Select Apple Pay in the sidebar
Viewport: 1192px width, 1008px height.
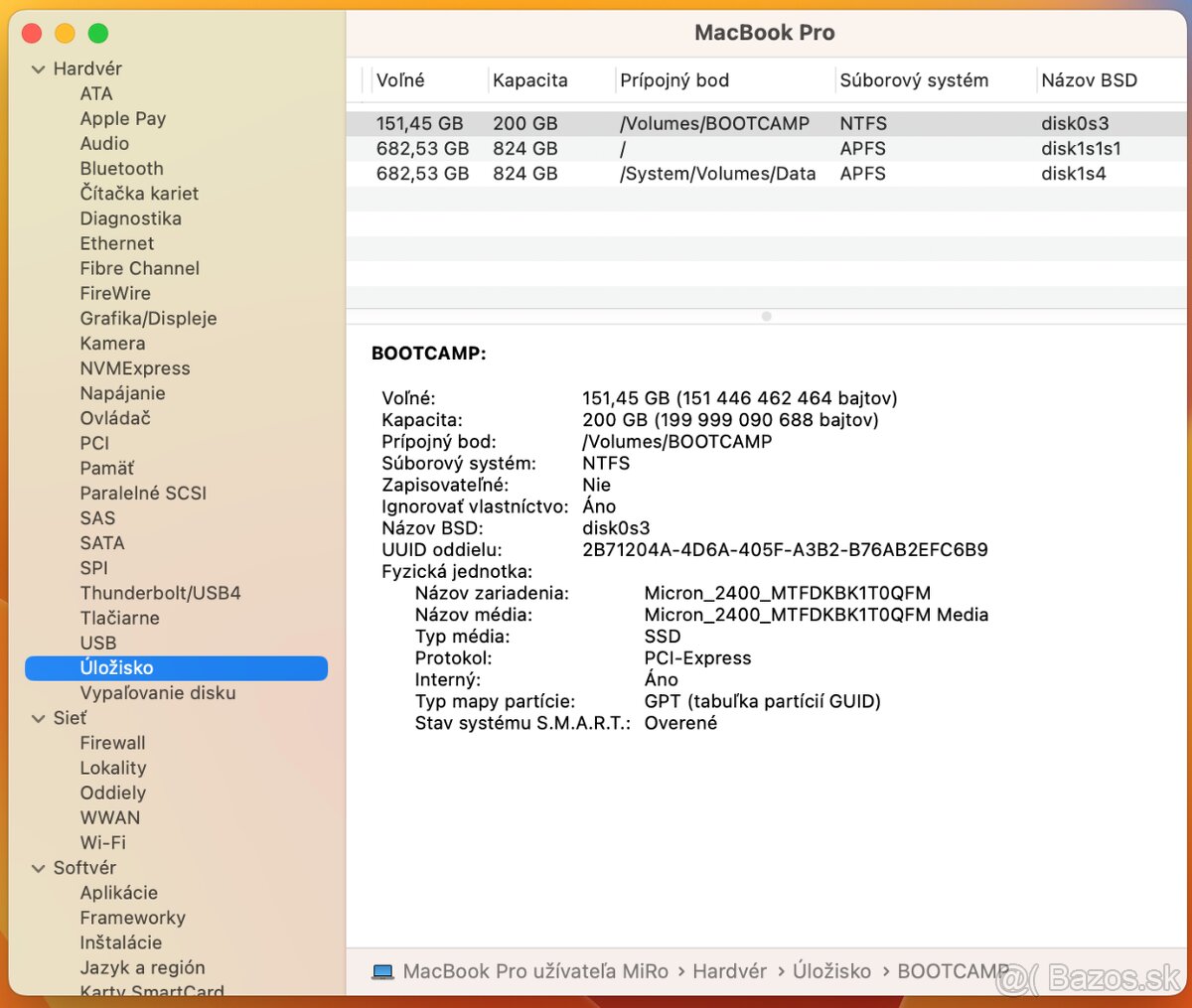pyautogui.click(x=122, y=118)
